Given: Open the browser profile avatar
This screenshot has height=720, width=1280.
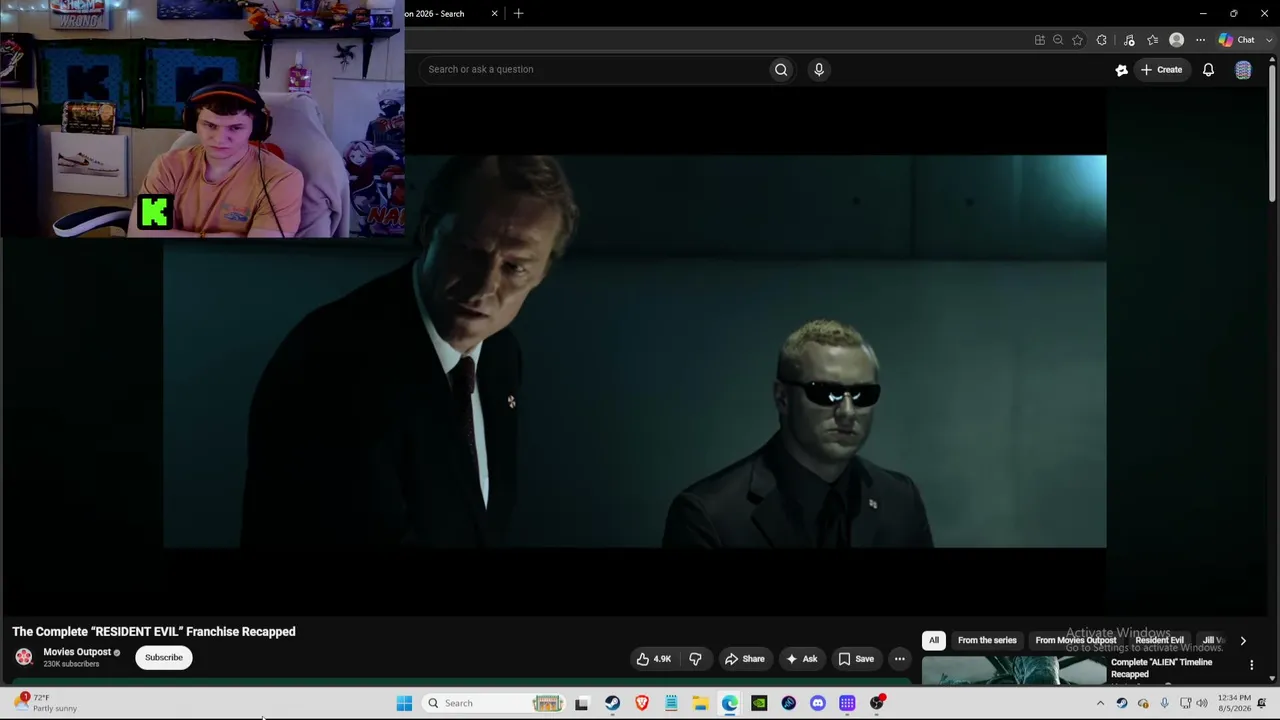Looking at the screenshot, I should coord(1176,40).
